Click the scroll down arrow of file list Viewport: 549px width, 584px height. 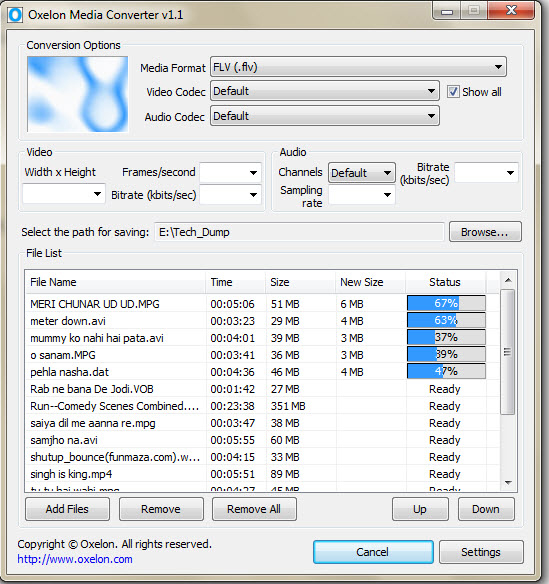[508, 483]
